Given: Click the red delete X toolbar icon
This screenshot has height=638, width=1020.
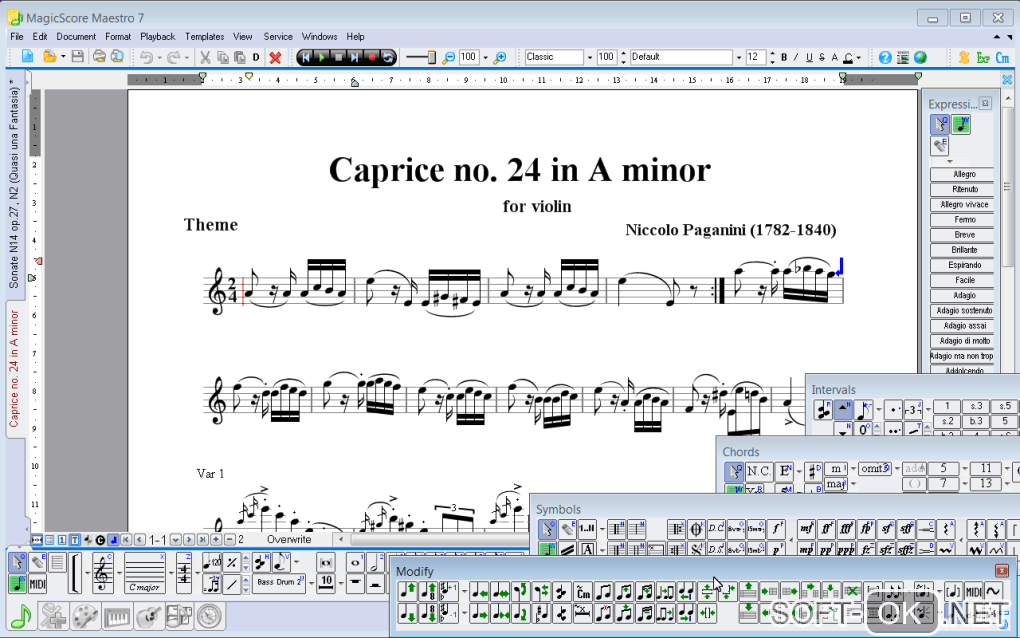Looking at the screenshot, I should (275, 57).
